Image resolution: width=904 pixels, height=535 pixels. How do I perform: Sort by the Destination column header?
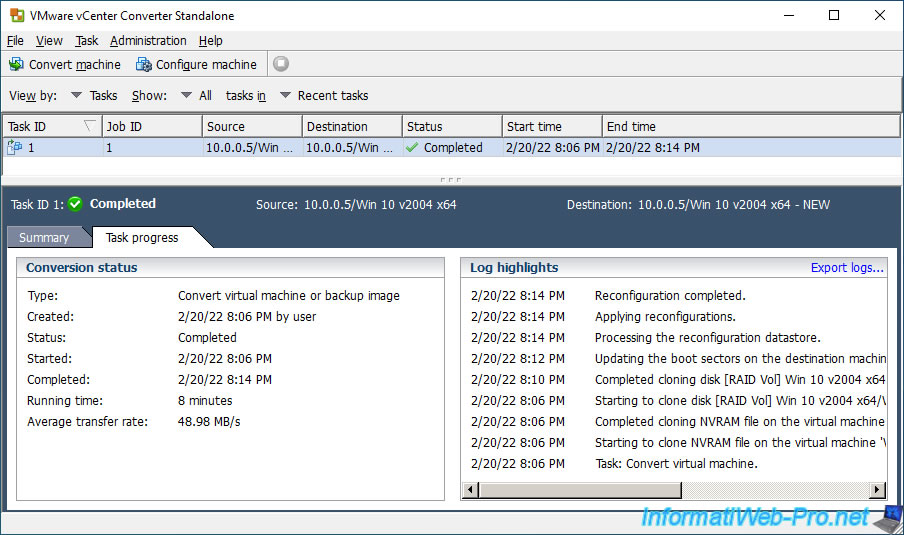point(352,126)
